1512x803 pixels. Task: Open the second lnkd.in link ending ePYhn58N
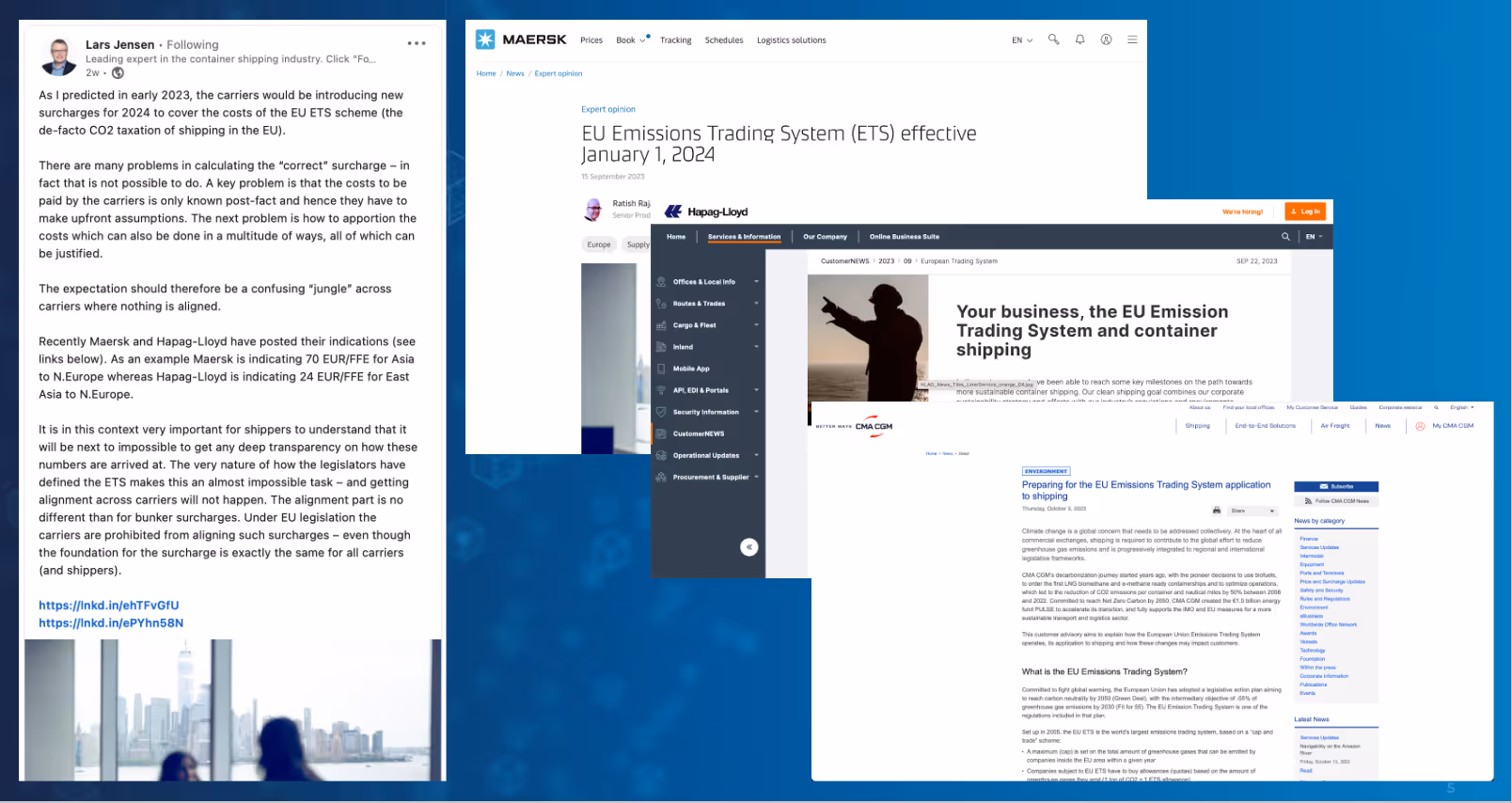(x=111, y=622)
